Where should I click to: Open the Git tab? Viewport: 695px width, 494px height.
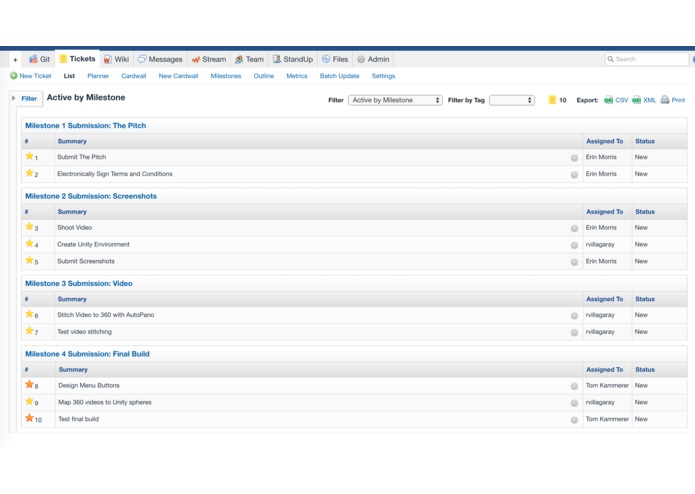pos(39,59)
